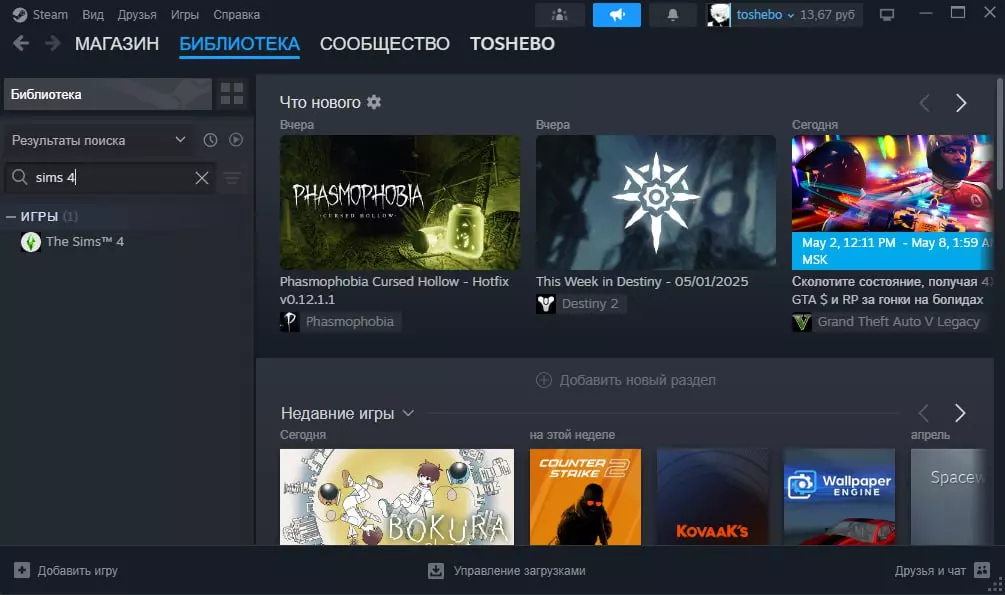
Task: Open the Wallpaper Engine tile
Action: click(839, 497)
